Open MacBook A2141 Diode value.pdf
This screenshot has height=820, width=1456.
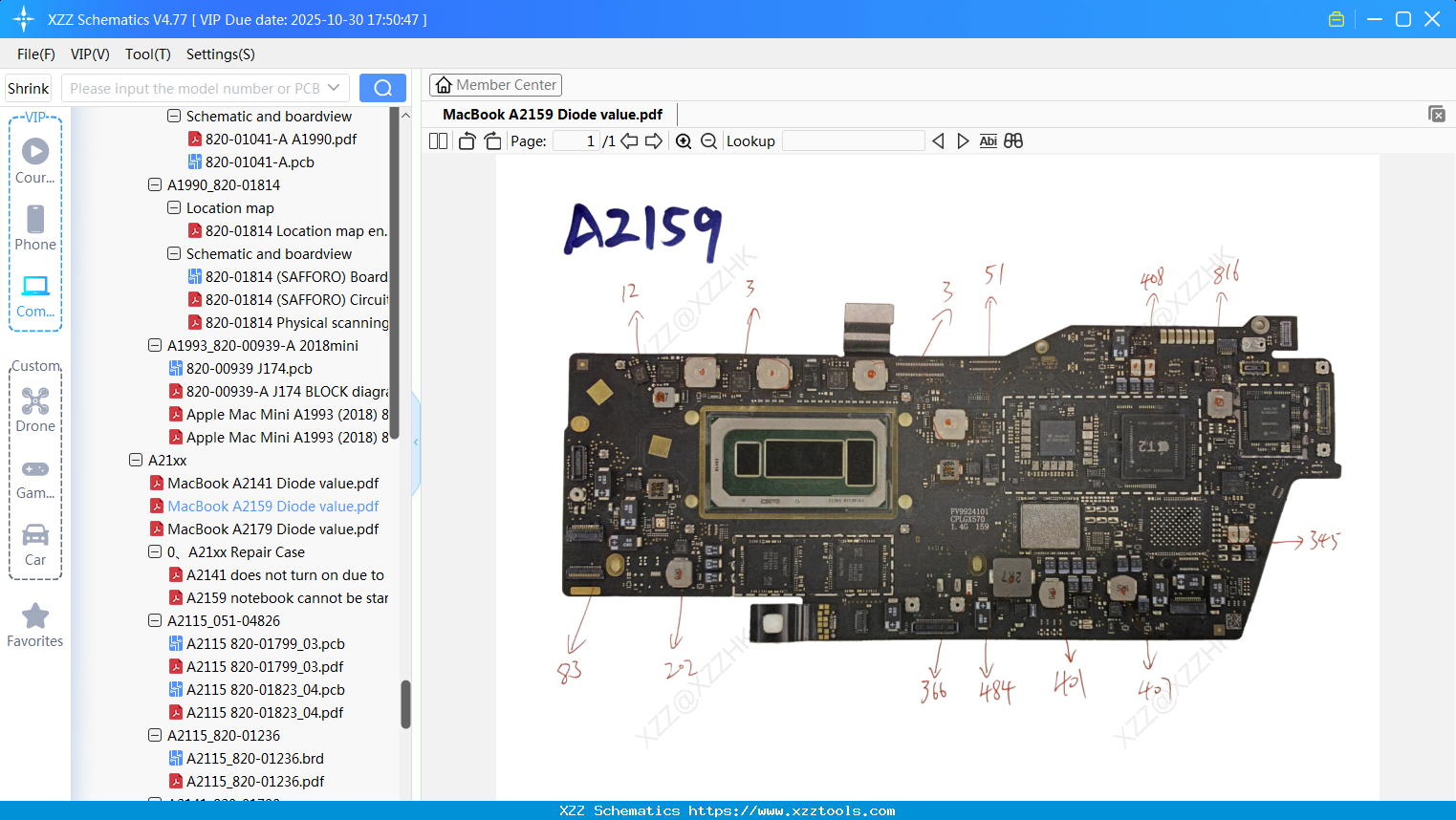[264, 484]
